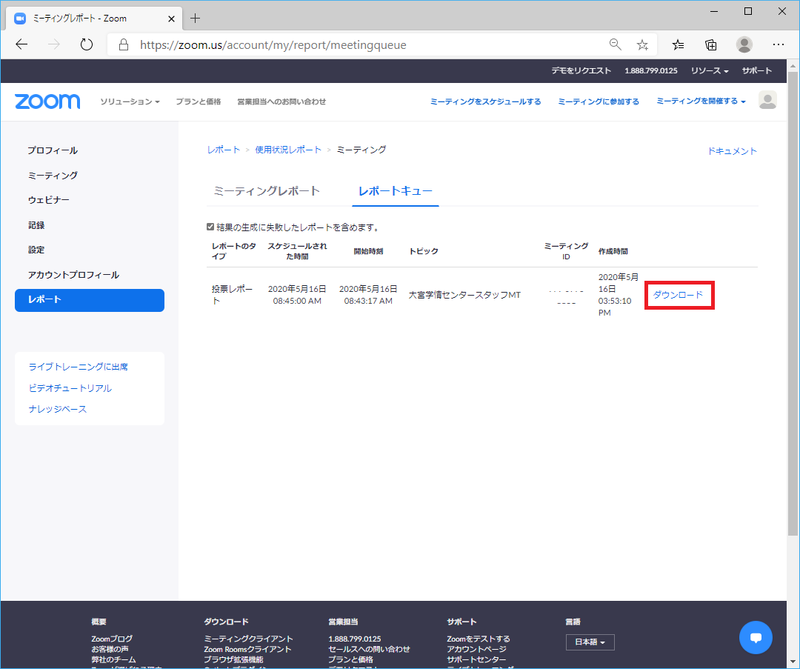The width and height of the screenshot is (800, 669).
Task: Open ミーティング in sidebar
Action: pyautogui.click(x=53, y=176)
